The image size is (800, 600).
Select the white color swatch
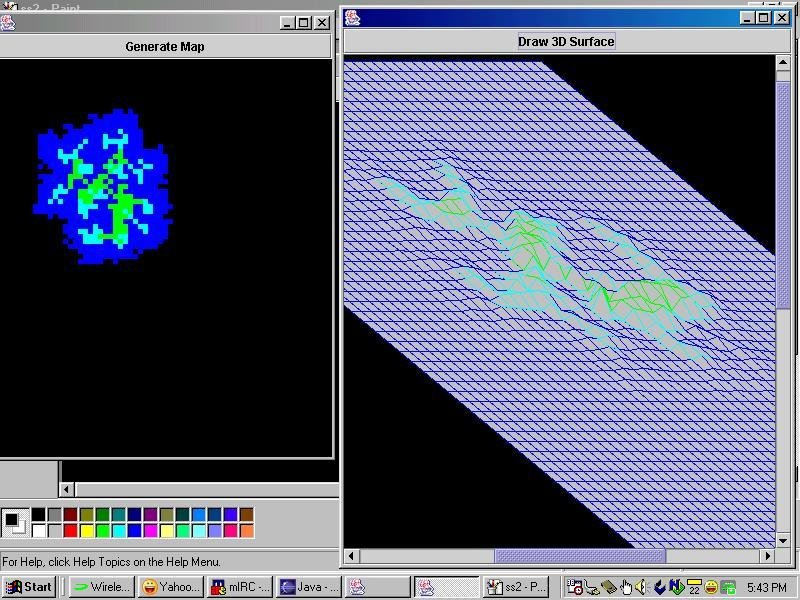(x=37, y=530)
